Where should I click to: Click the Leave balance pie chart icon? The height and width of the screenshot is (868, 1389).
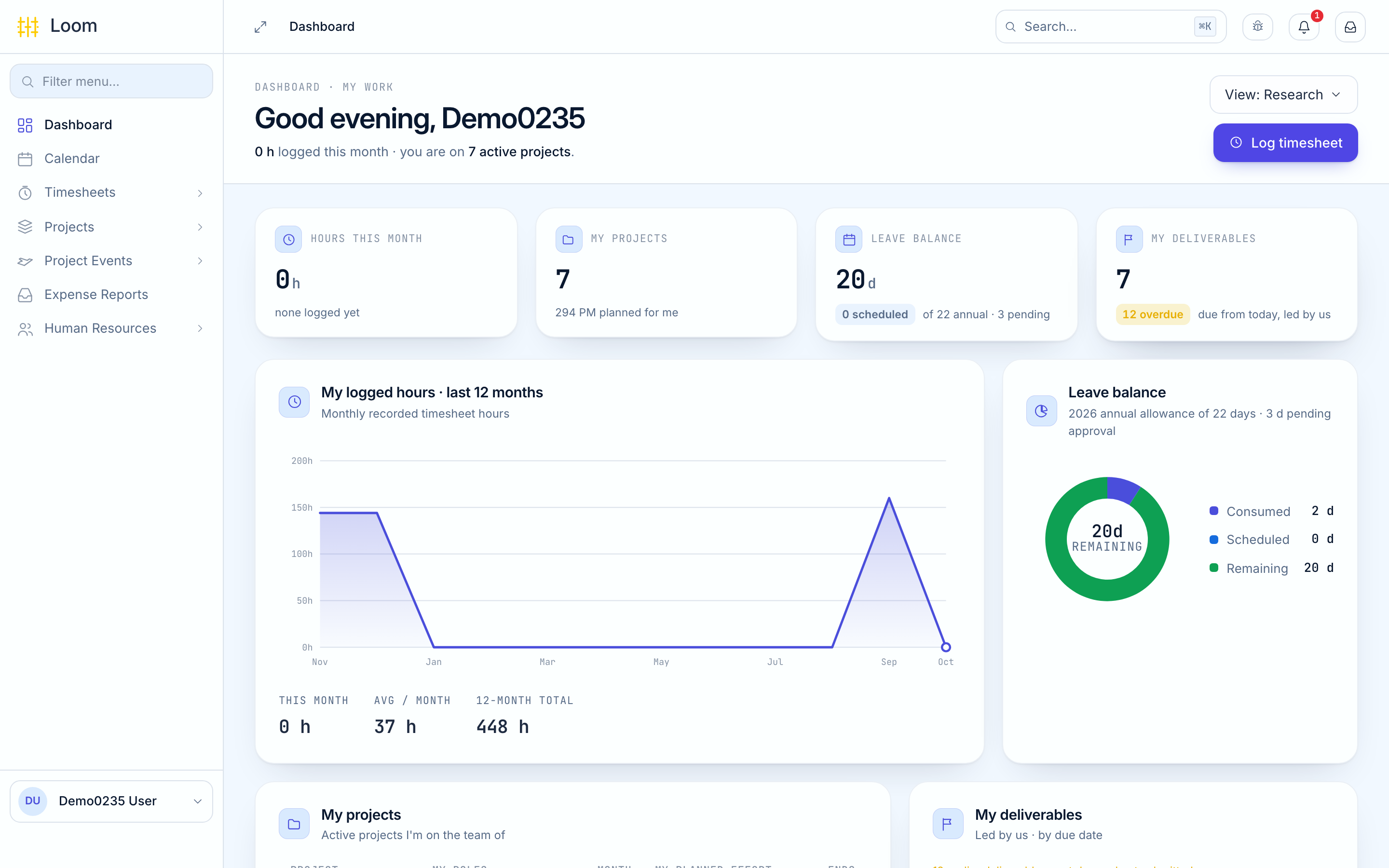[x=1041, y=410]
